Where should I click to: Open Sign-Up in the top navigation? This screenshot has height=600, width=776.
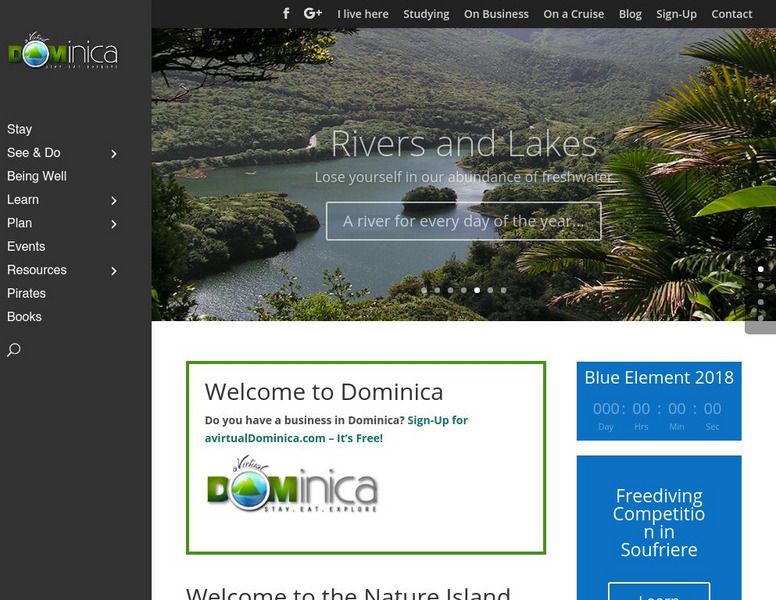click(676, 14)
